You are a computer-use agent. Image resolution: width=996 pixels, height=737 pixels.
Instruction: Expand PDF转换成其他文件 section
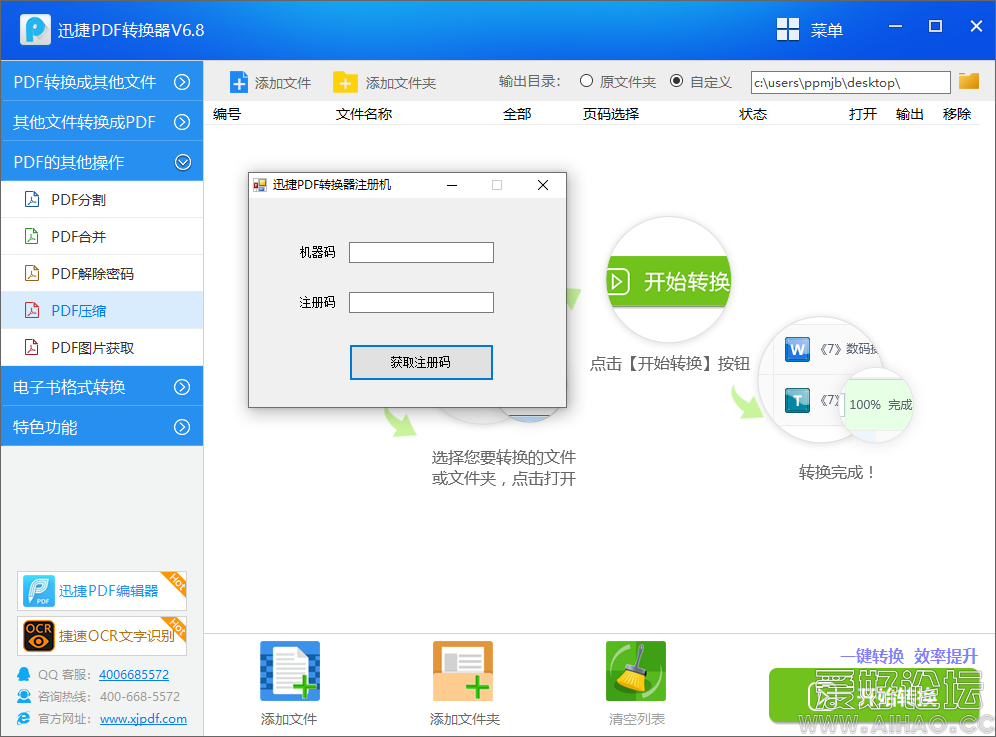click(x=102, y=81)
